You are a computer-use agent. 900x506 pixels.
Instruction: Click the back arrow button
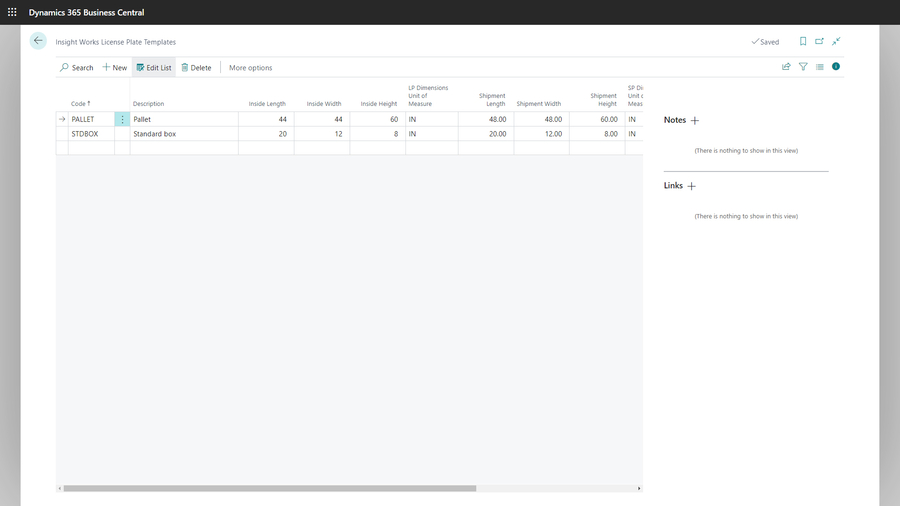[x=38, y=41]
